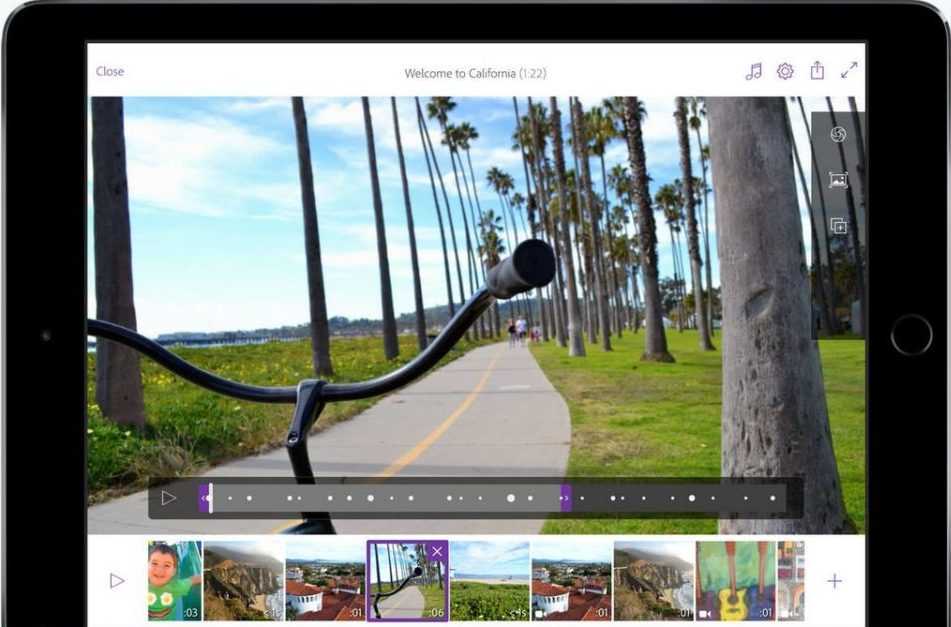The image size is (951, 627).
Task: Select the green grass beach clip thumbnail
Action: [489, 581]
